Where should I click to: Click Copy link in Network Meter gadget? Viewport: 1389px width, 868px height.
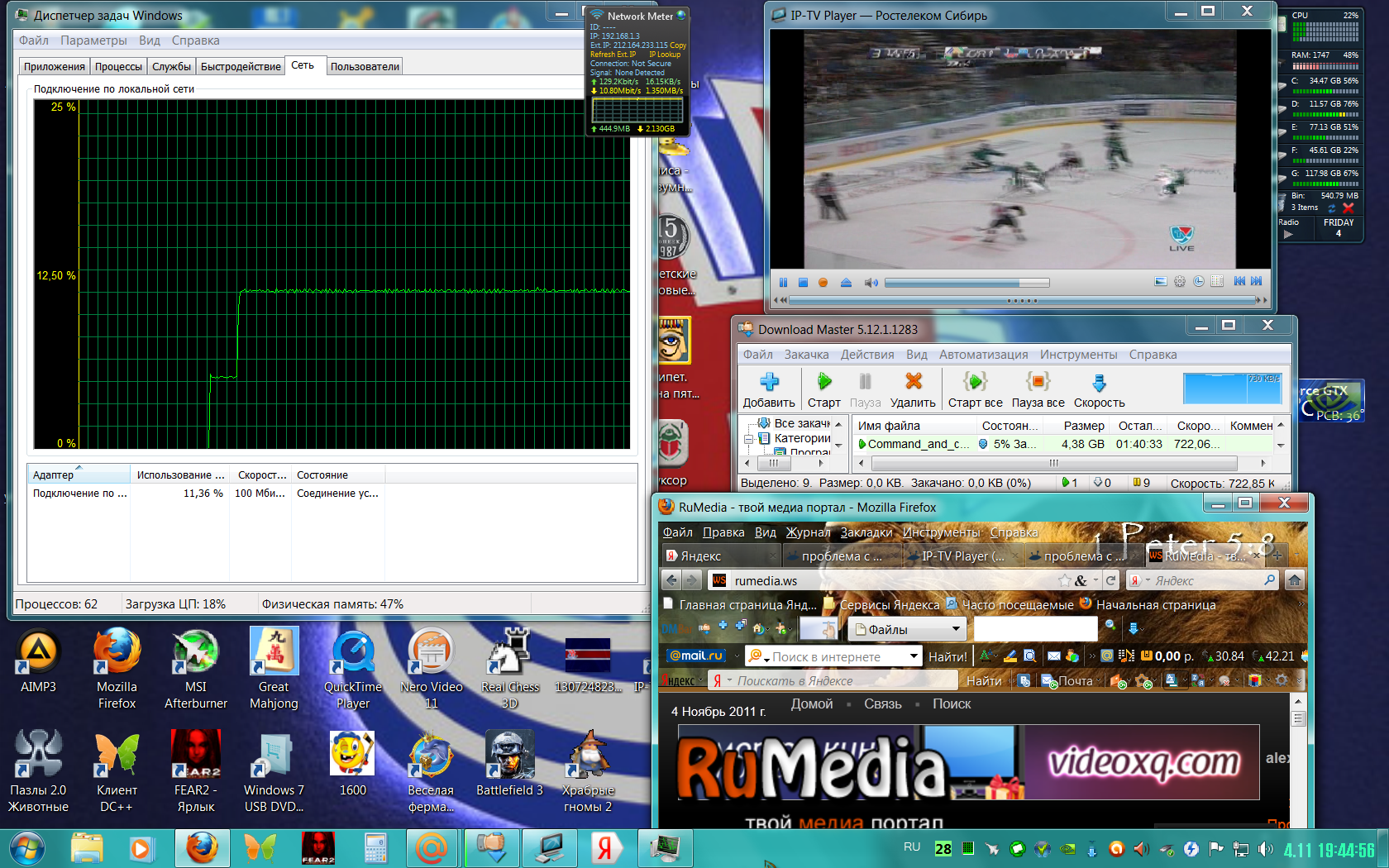[678, 45]
